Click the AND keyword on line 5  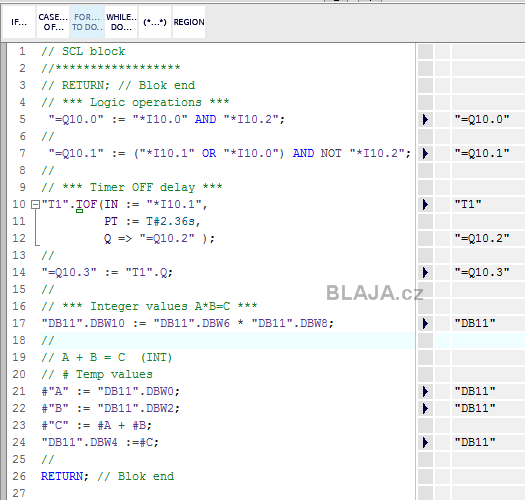pos(205,120)
